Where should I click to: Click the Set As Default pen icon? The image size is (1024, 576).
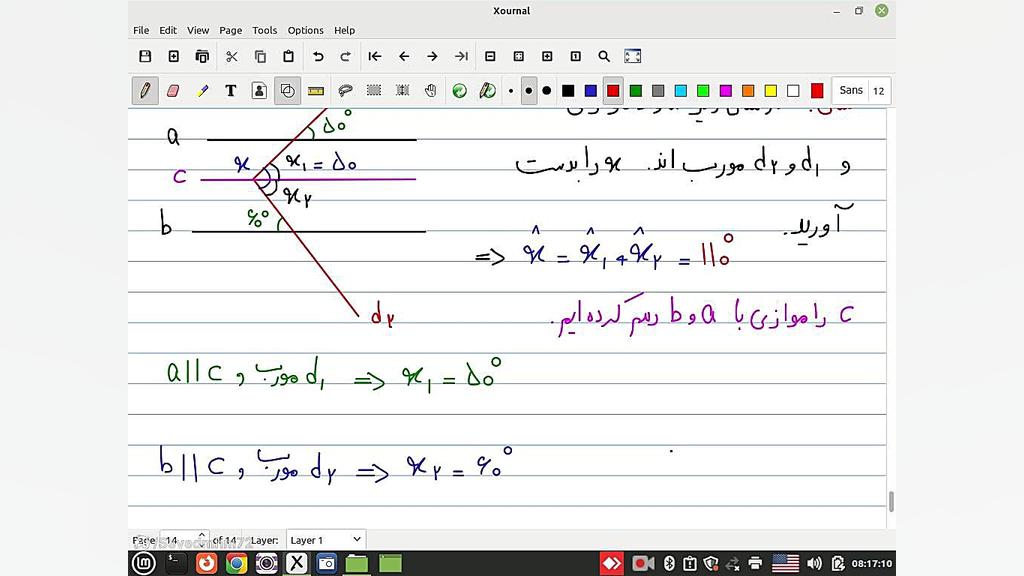(x=488, y=91)
